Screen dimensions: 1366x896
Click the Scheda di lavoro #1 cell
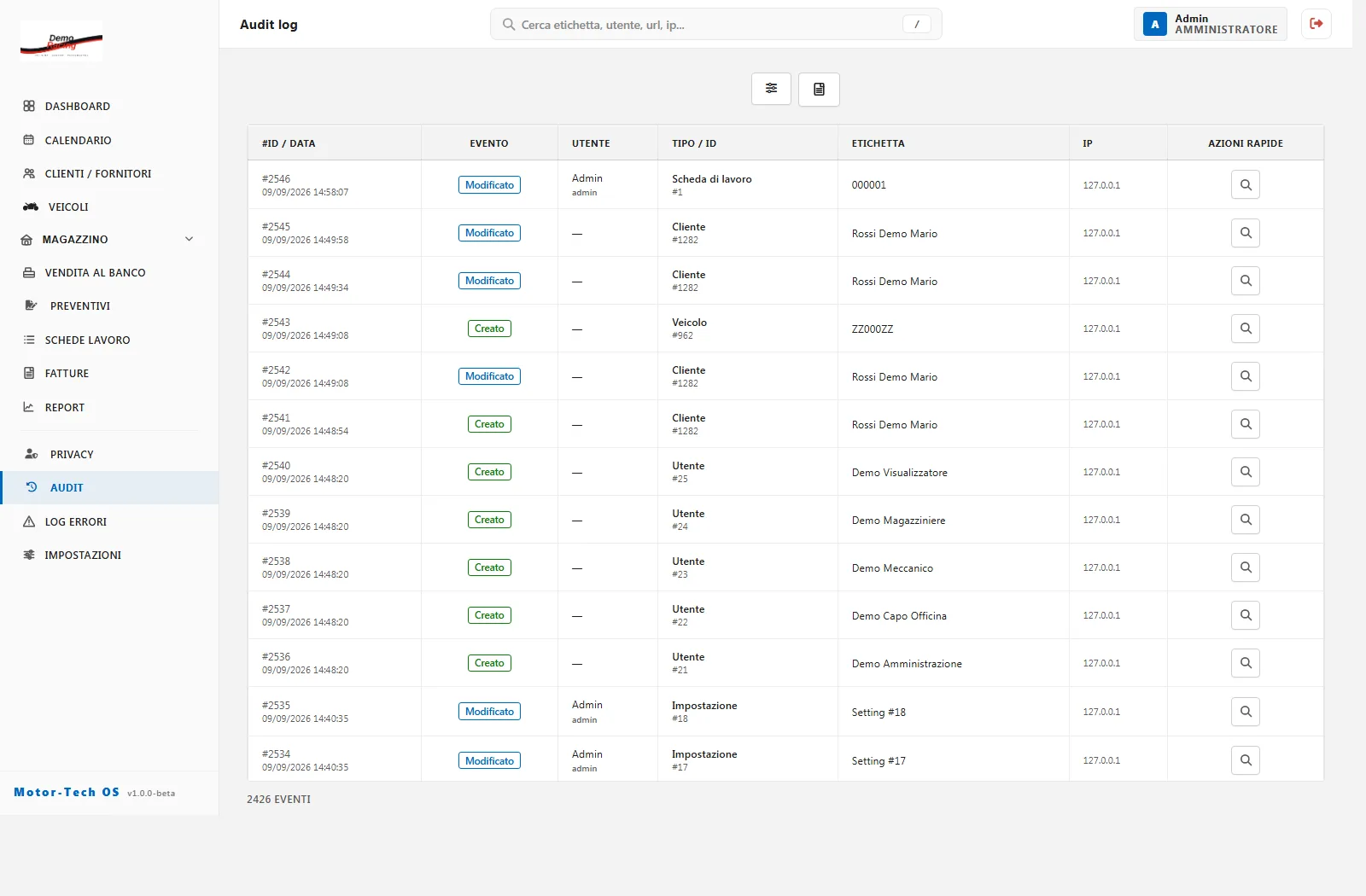tap(748, 185)
